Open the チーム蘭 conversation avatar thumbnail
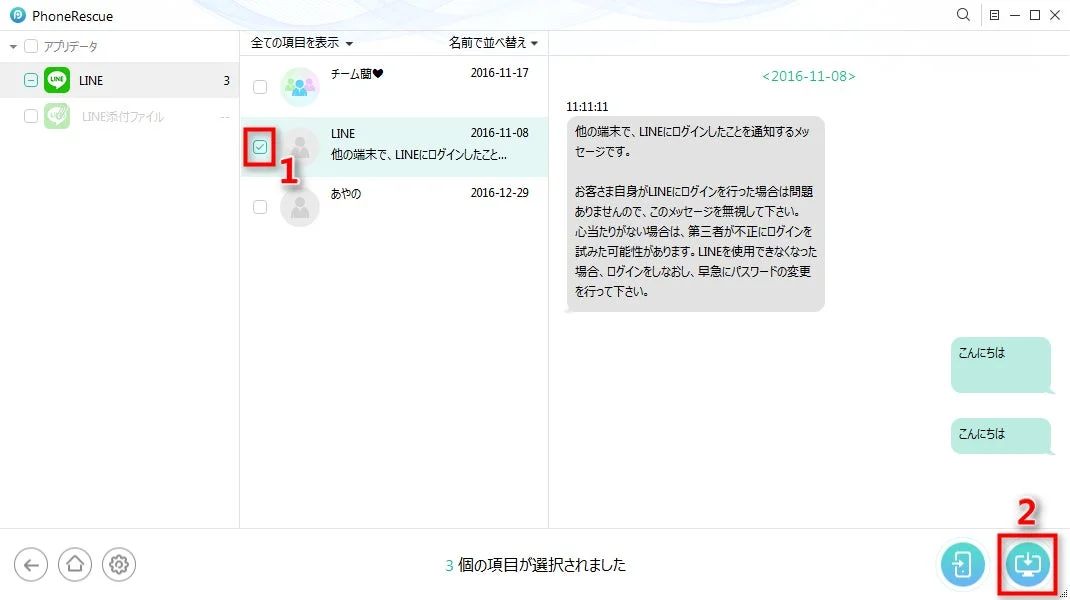The width and height of the screenshot is (1070, 600). pos(299,87)
